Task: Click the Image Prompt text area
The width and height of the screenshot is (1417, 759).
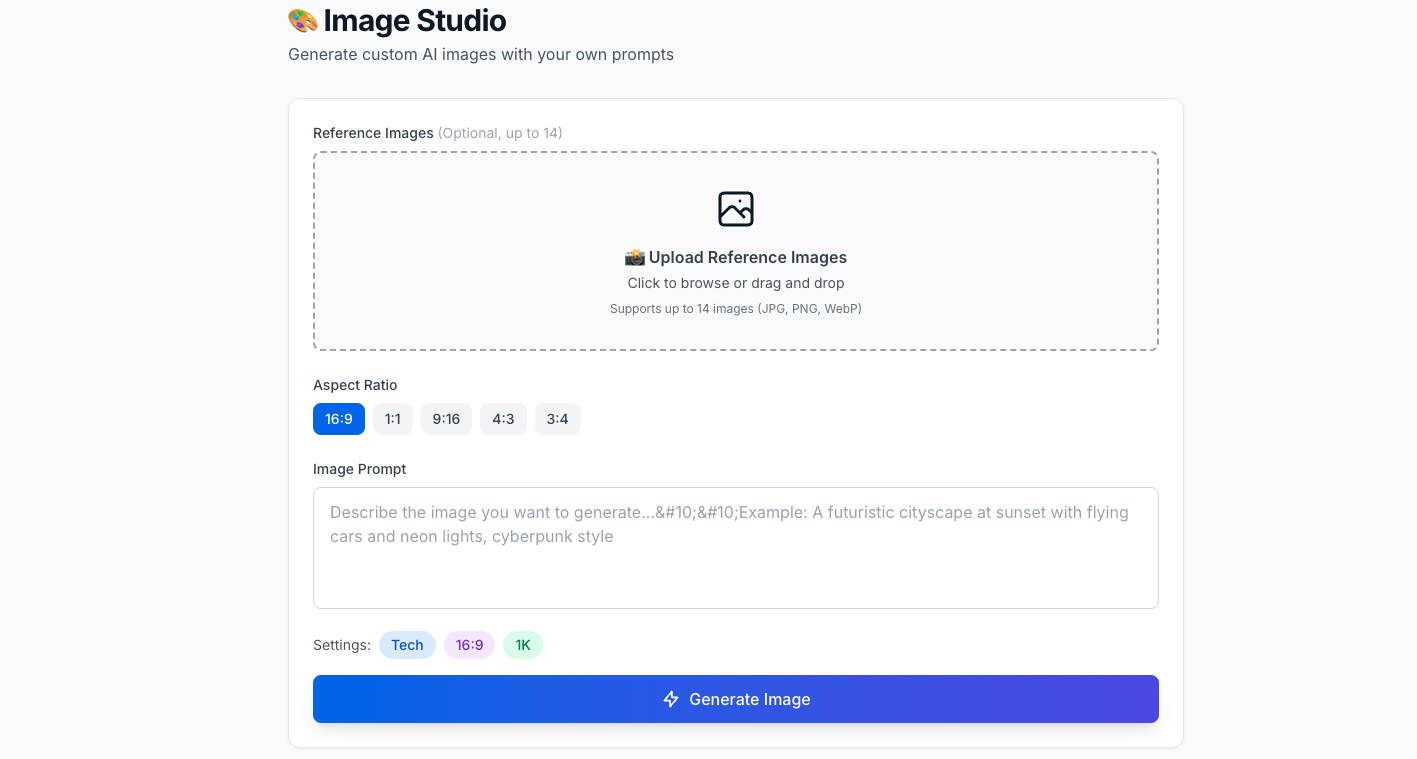Action: [x=736, y=548]
